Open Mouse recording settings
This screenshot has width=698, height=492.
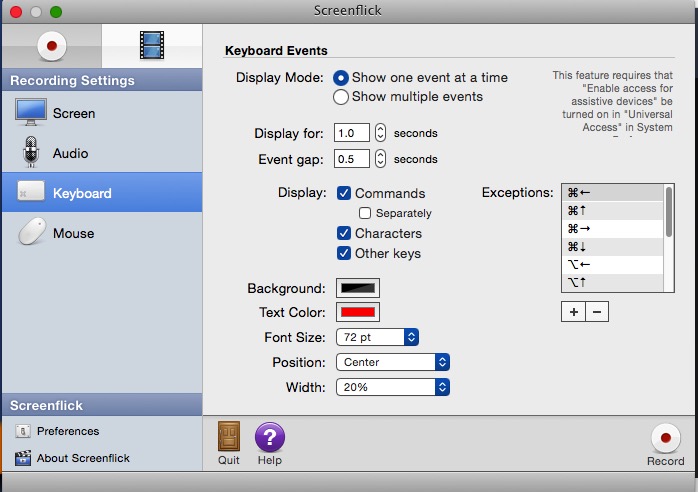coord(102,232)
